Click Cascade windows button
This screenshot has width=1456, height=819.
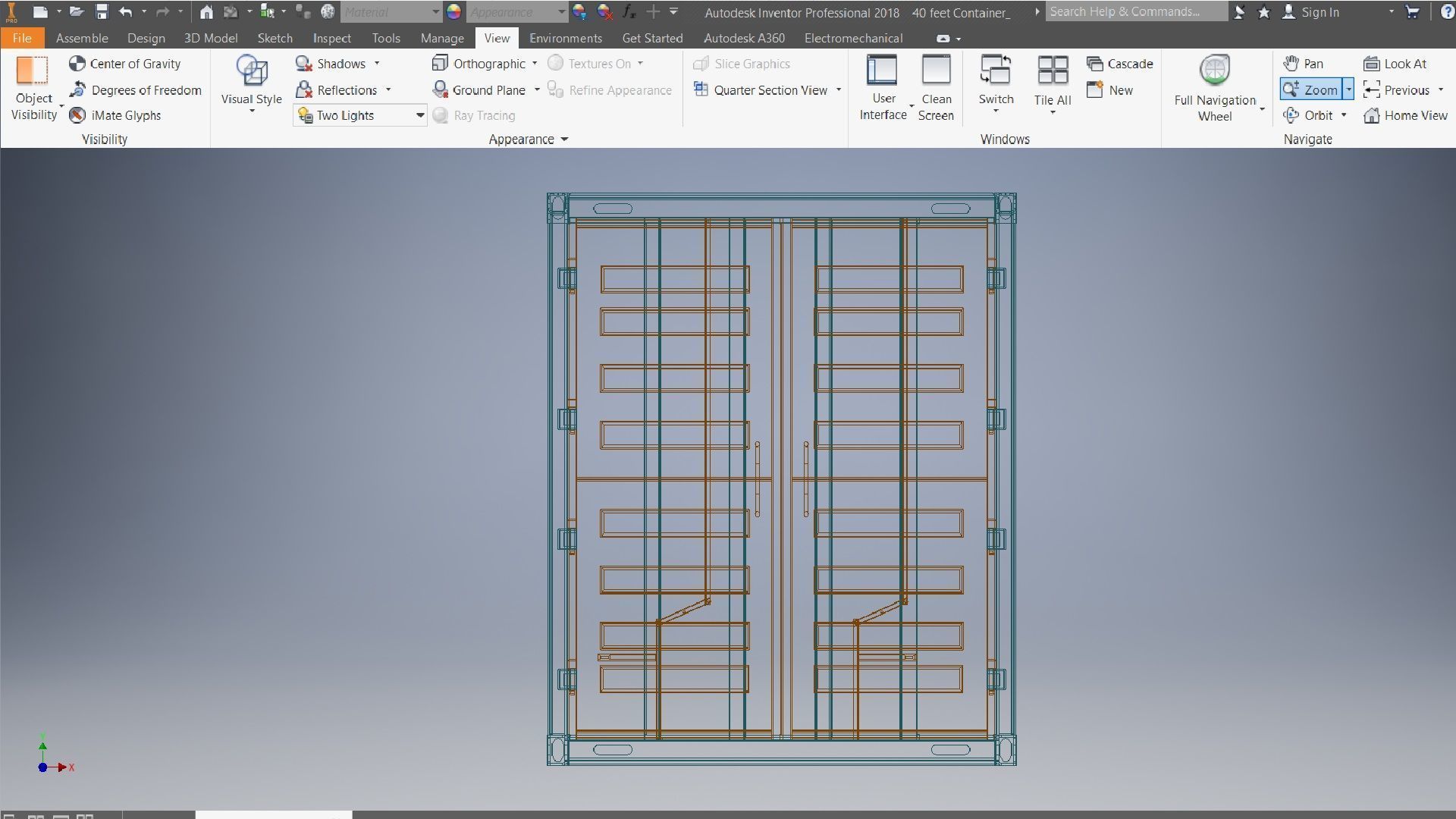tap(1119, 64)
